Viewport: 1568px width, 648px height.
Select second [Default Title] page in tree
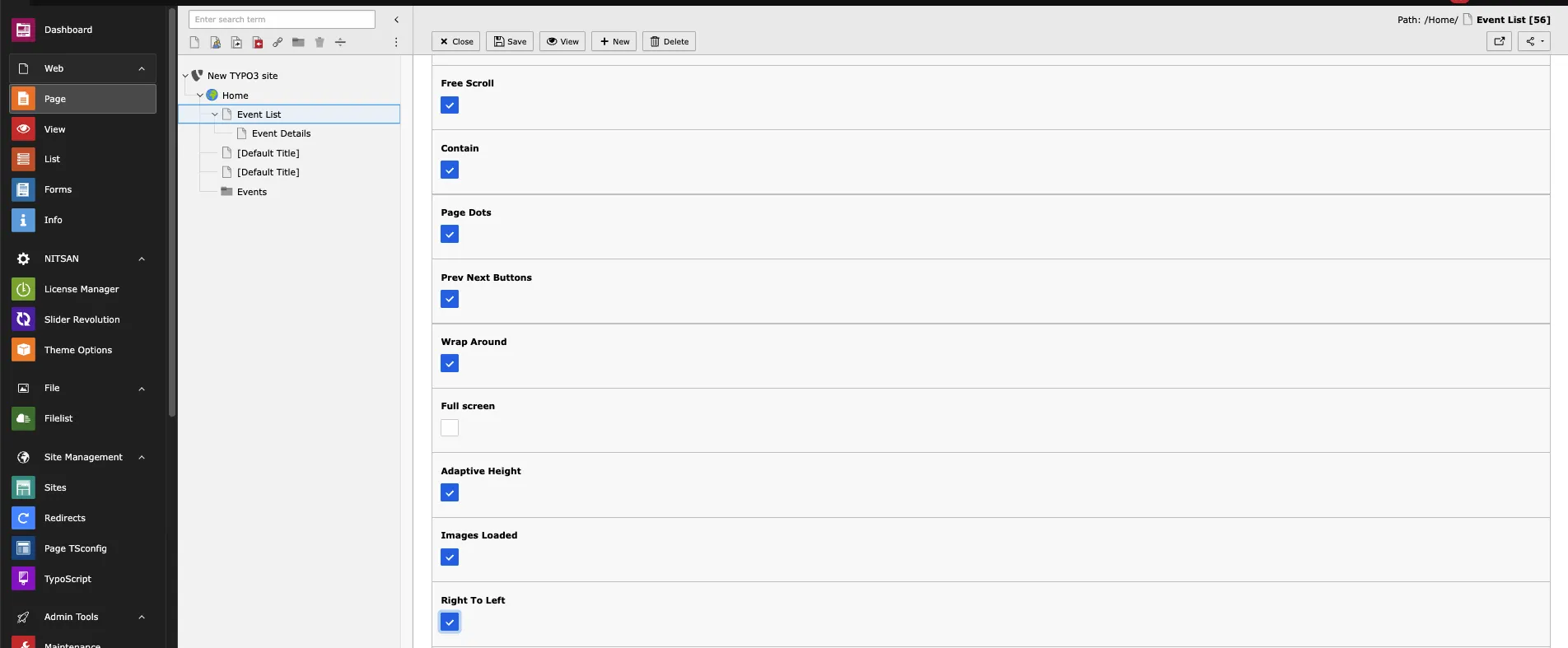268,172
